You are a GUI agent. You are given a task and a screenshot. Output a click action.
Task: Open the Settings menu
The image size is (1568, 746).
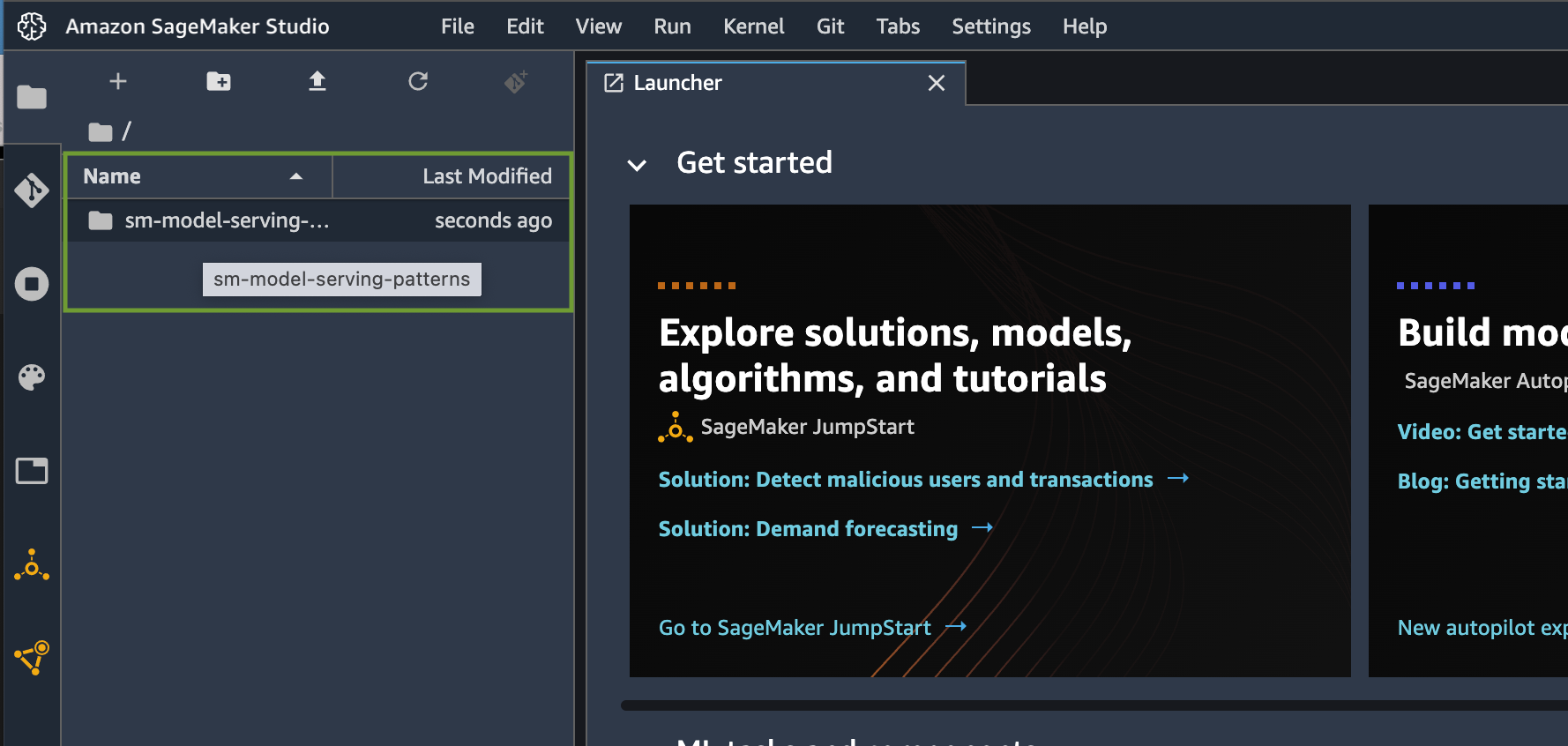991,26
